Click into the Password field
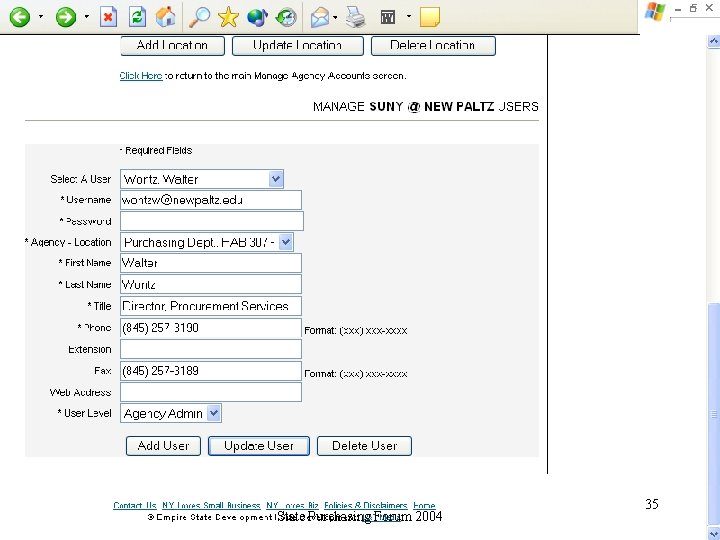The height and width of the screenshot is (540, 720). point(212,221)
